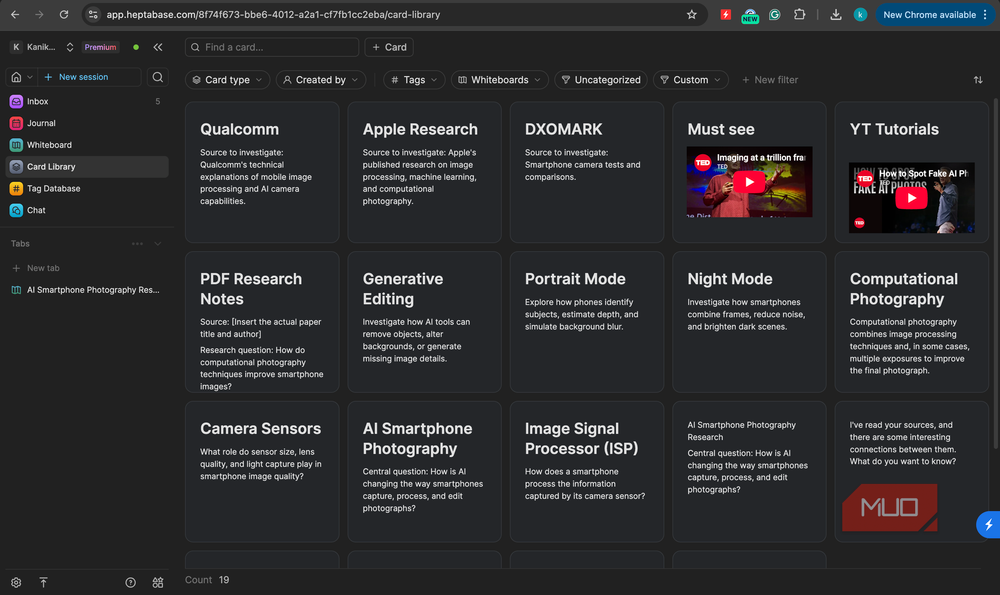
Task: Collapse the left sidebar with double chevron
Action: (x=158, y=47)
